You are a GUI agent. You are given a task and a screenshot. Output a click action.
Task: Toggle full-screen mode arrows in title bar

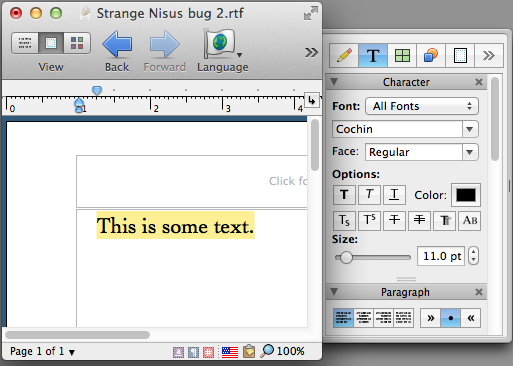(311, 13)
